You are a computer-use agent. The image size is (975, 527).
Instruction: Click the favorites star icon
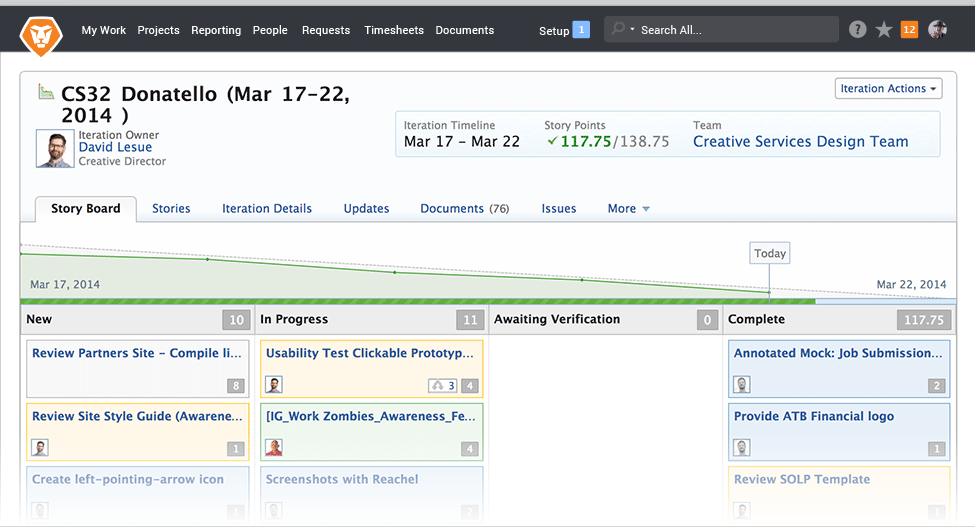884,30
